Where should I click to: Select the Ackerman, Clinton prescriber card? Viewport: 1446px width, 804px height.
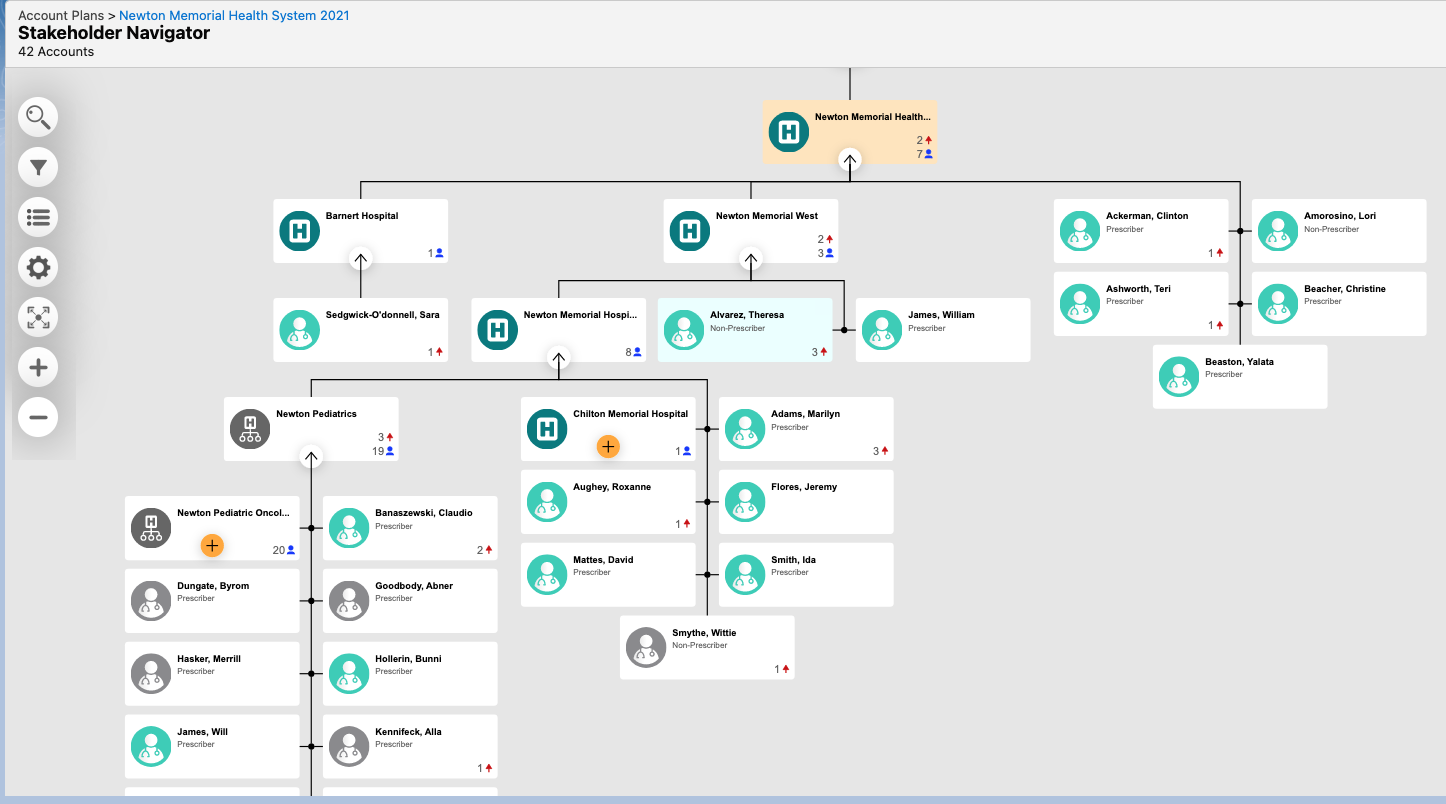point(1140,231)
